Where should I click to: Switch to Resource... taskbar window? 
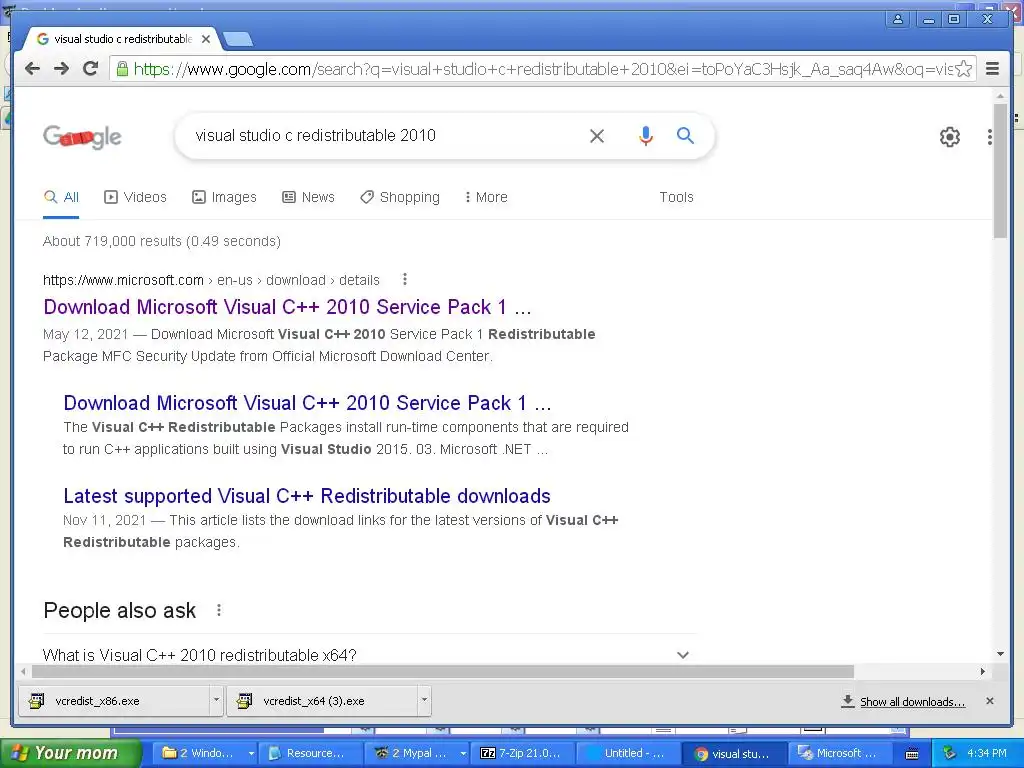coord(312,753)
